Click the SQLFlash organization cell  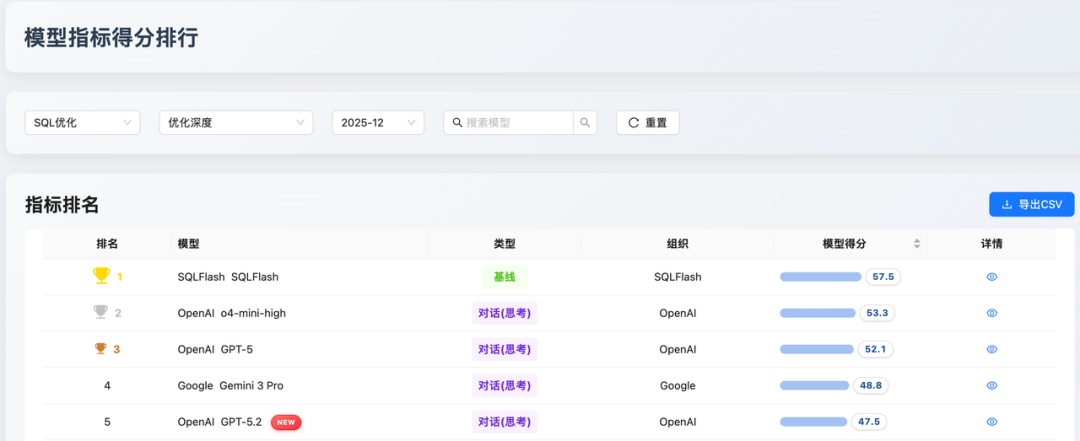(x=678, y=277)
